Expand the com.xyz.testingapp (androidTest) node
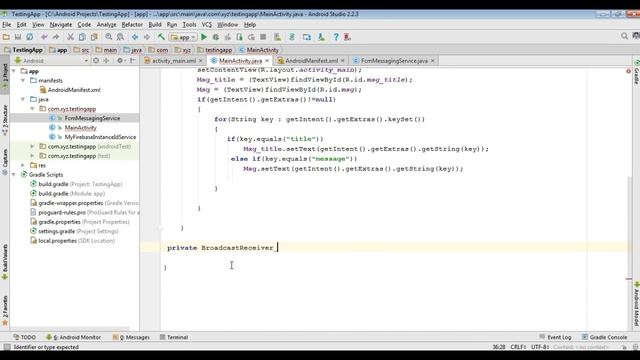Image resolution: width=640 pixels, height=360 pixels. (33, 146)
